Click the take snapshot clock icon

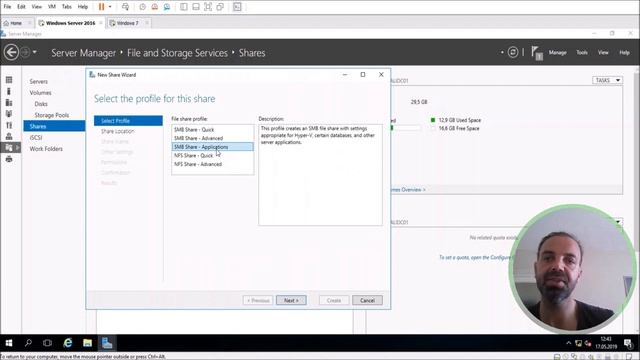tap(142, 7)
